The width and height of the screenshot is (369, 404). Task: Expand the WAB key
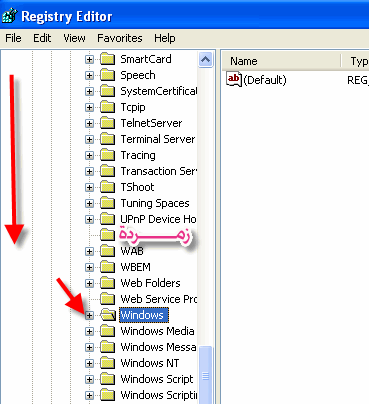89,251
